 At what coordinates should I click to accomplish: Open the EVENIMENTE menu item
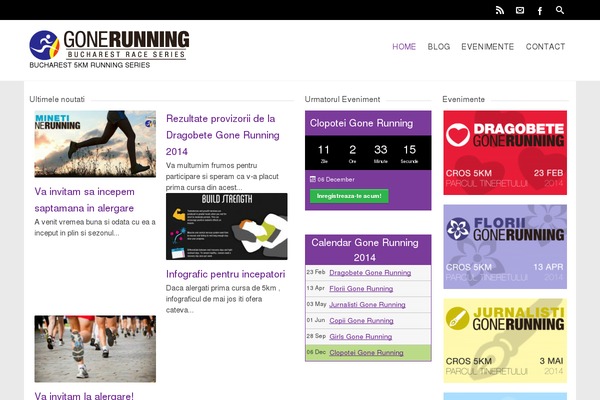487,46
